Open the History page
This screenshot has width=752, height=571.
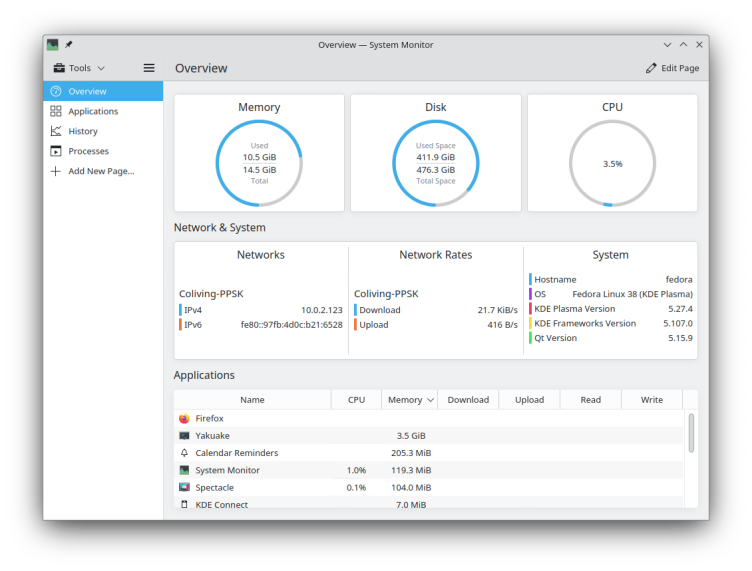coord(83,131)
